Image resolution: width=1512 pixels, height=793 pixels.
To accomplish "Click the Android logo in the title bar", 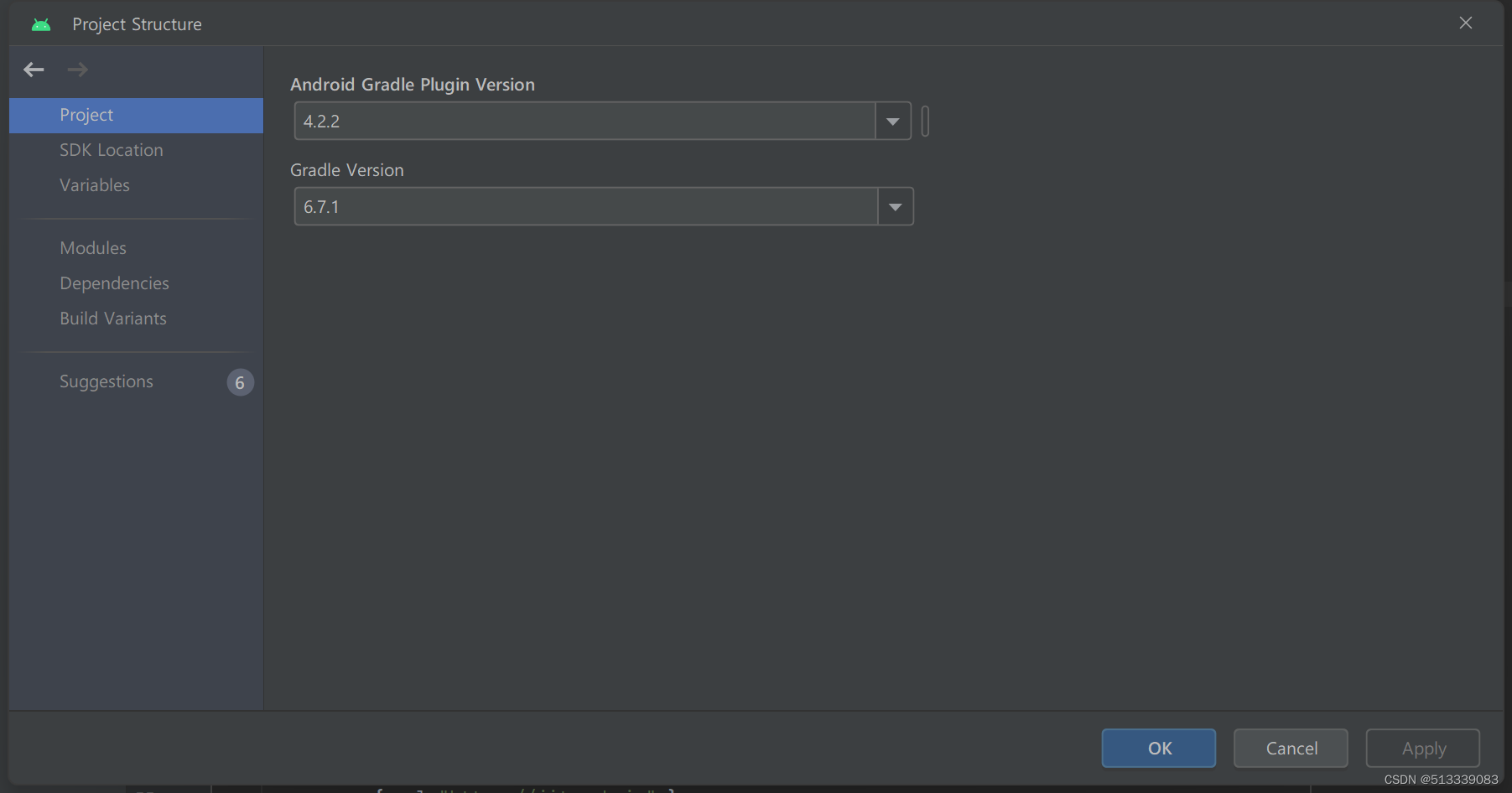I will [40, 23].
